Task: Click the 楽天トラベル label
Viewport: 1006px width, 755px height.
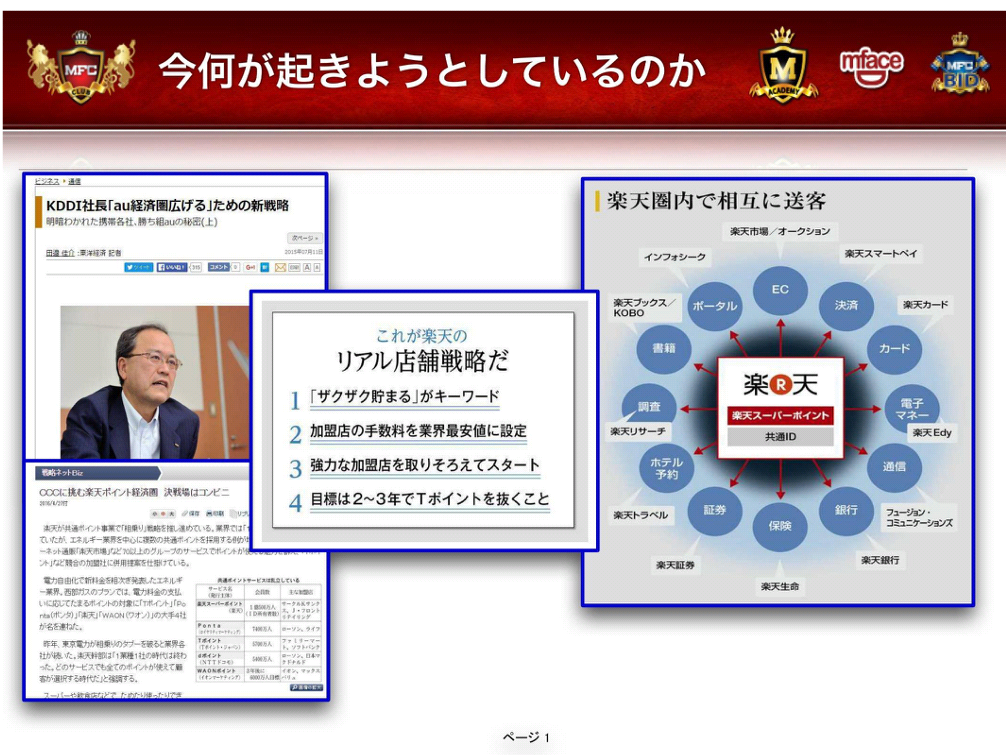Action: (640, 515)
